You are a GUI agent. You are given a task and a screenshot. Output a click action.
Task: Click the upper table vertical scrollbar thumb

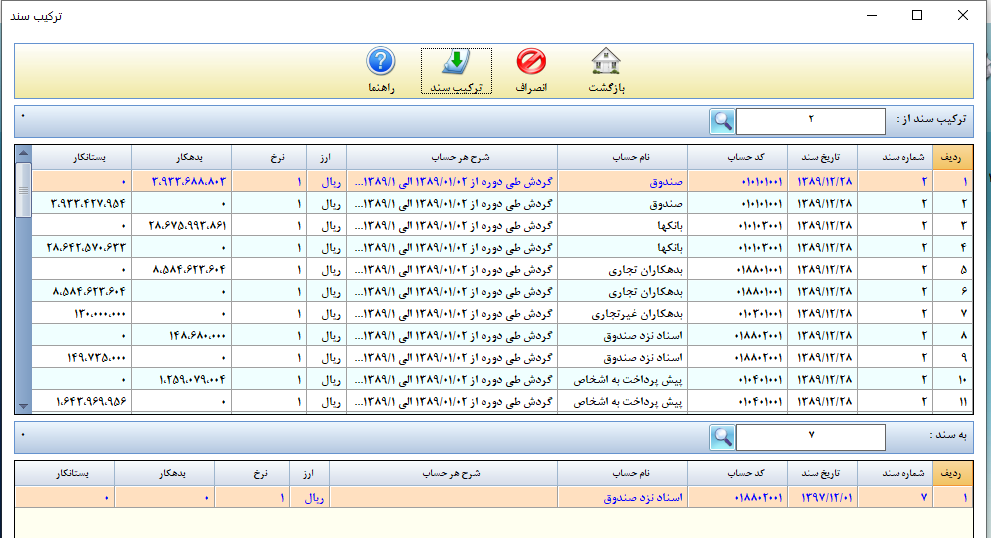[24, 190]
